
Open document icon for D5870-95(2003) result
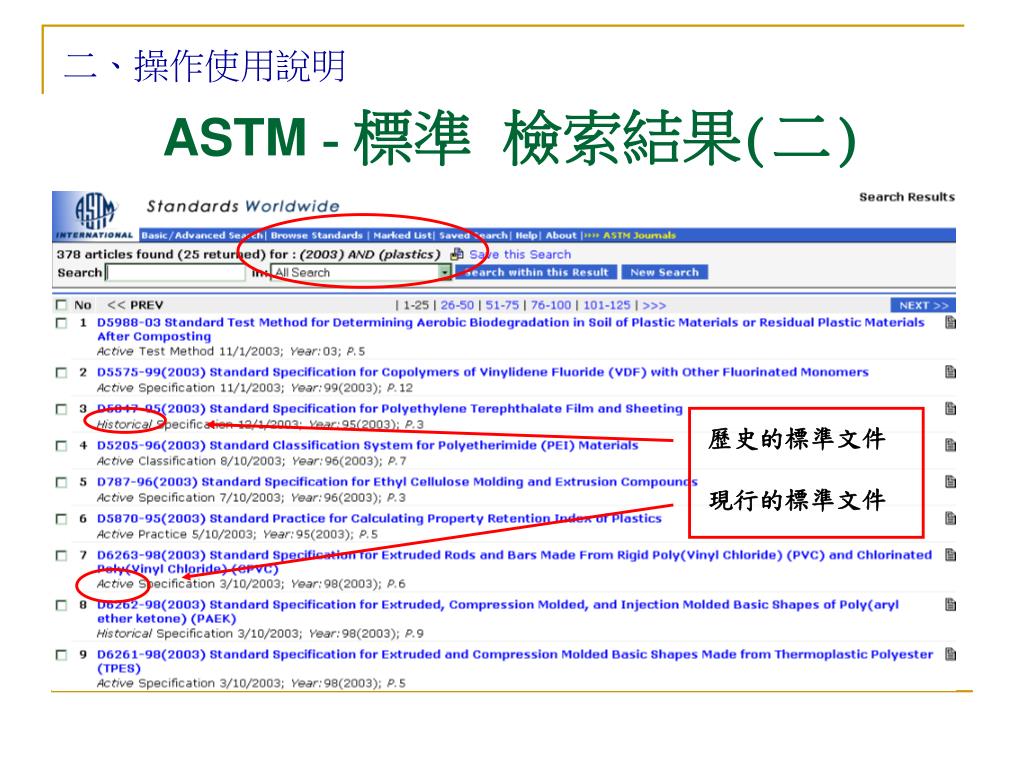coord(950,518)
